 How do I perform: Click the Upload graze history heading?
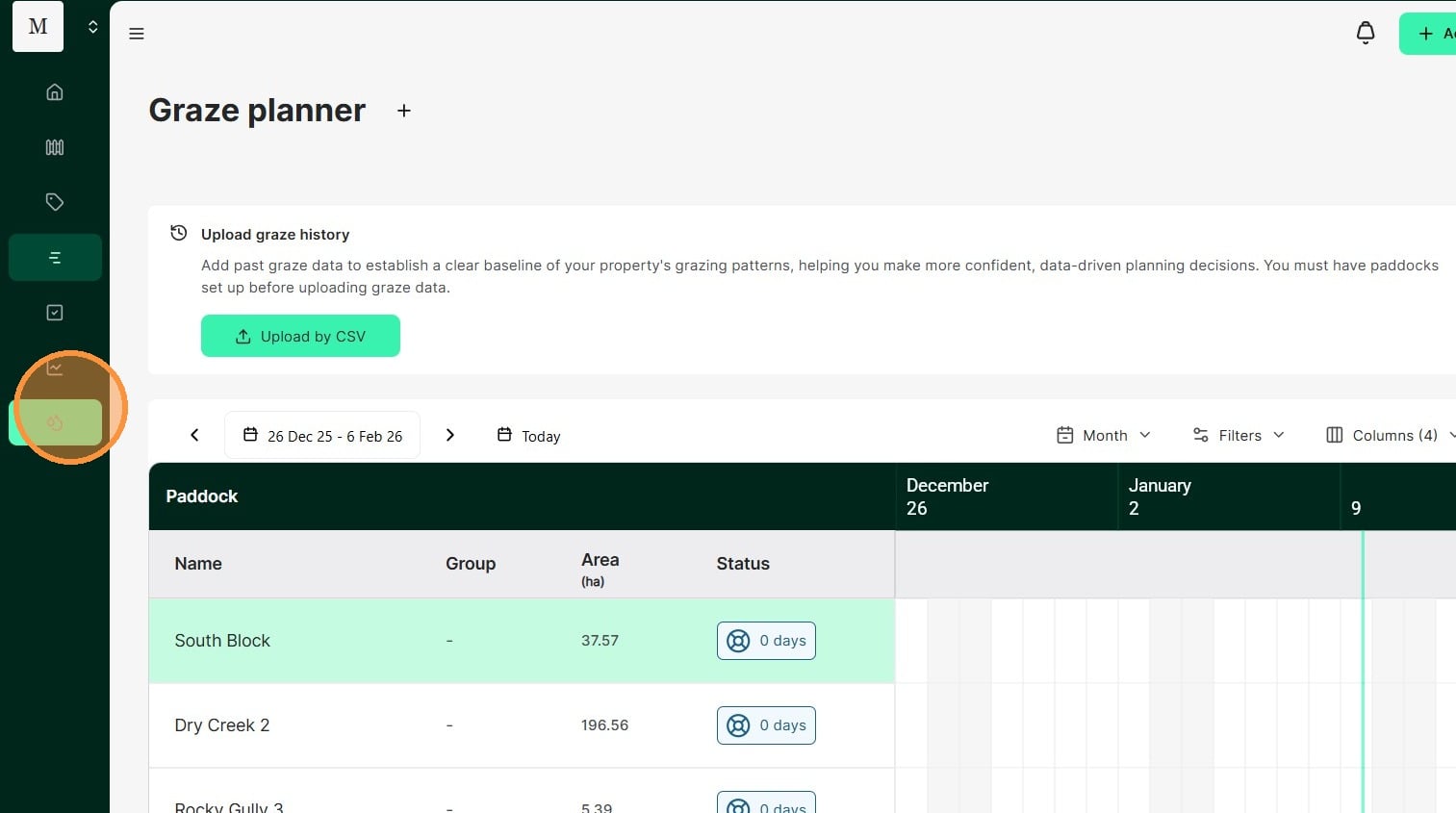pos(275,235)
